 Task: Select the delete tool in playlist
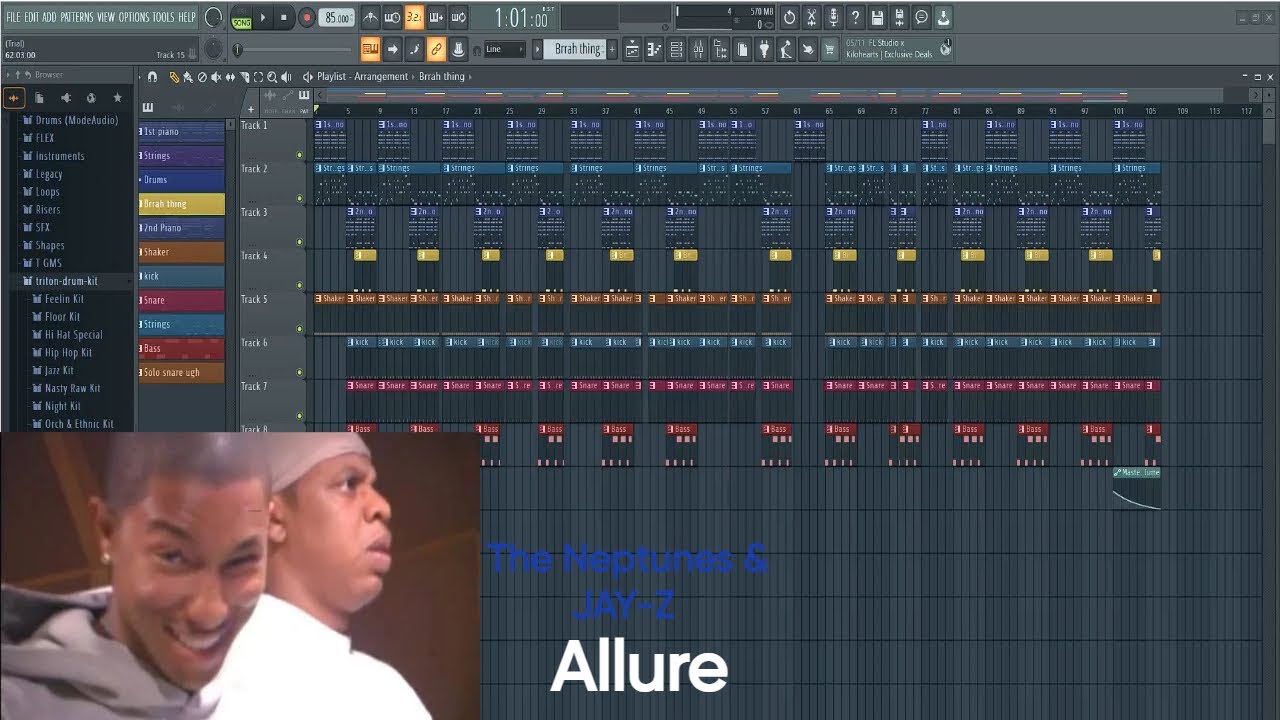202,77
